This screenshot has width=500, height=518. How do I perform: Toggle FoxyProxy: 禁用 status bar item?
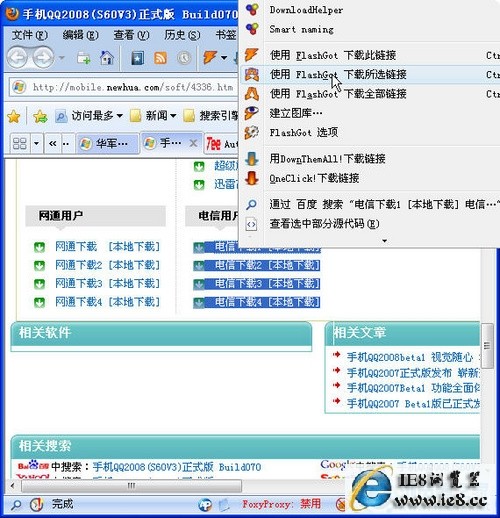[x=281, y=503]
